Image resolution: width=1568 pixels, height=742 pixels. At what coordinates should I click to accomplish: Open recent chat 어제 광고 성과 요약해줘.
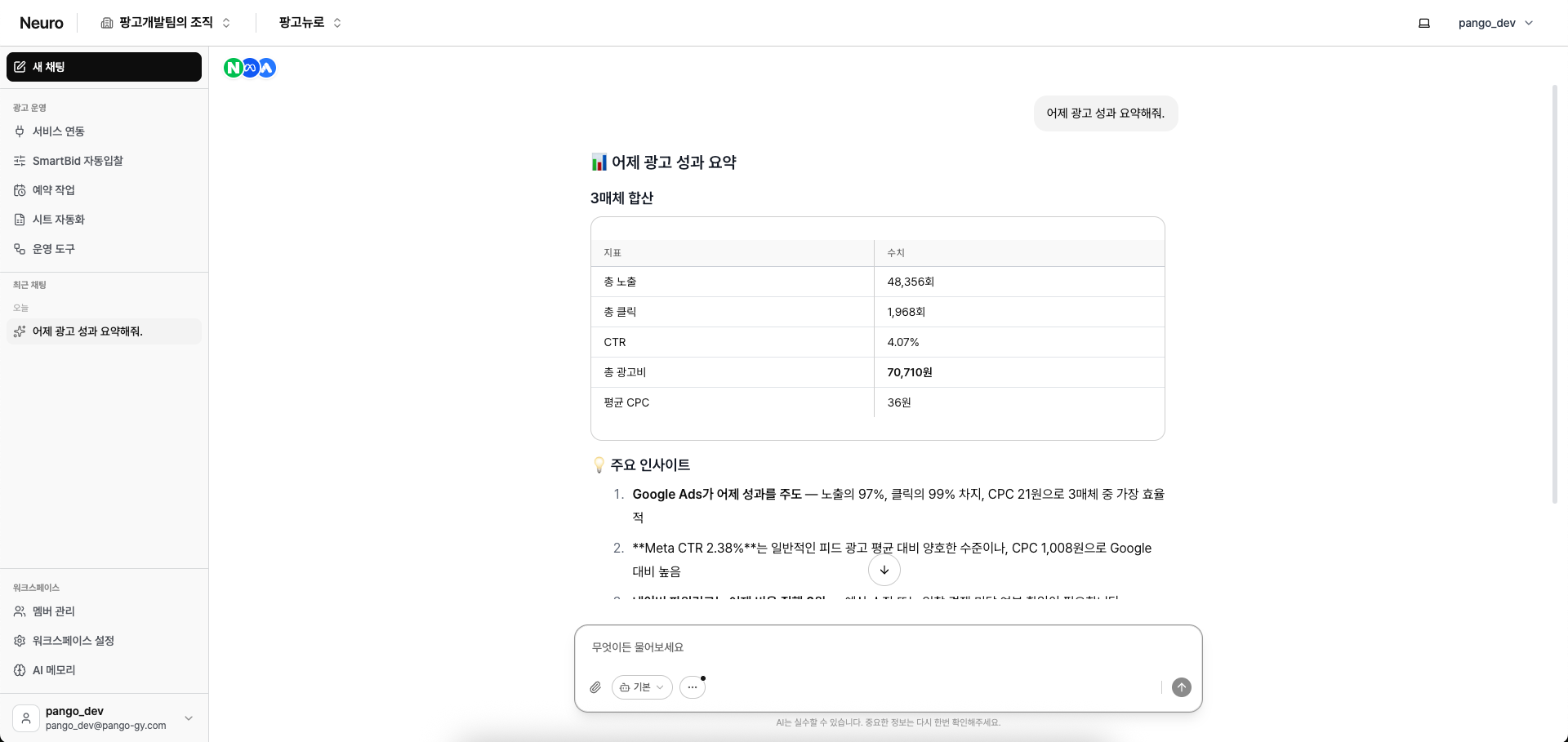[104, 331]
